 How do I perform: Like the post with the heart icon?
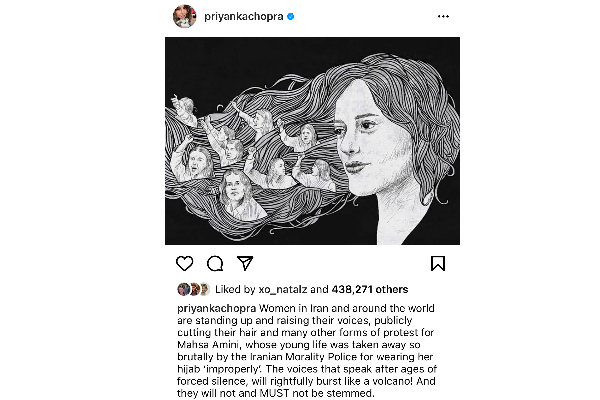[183, 264]
